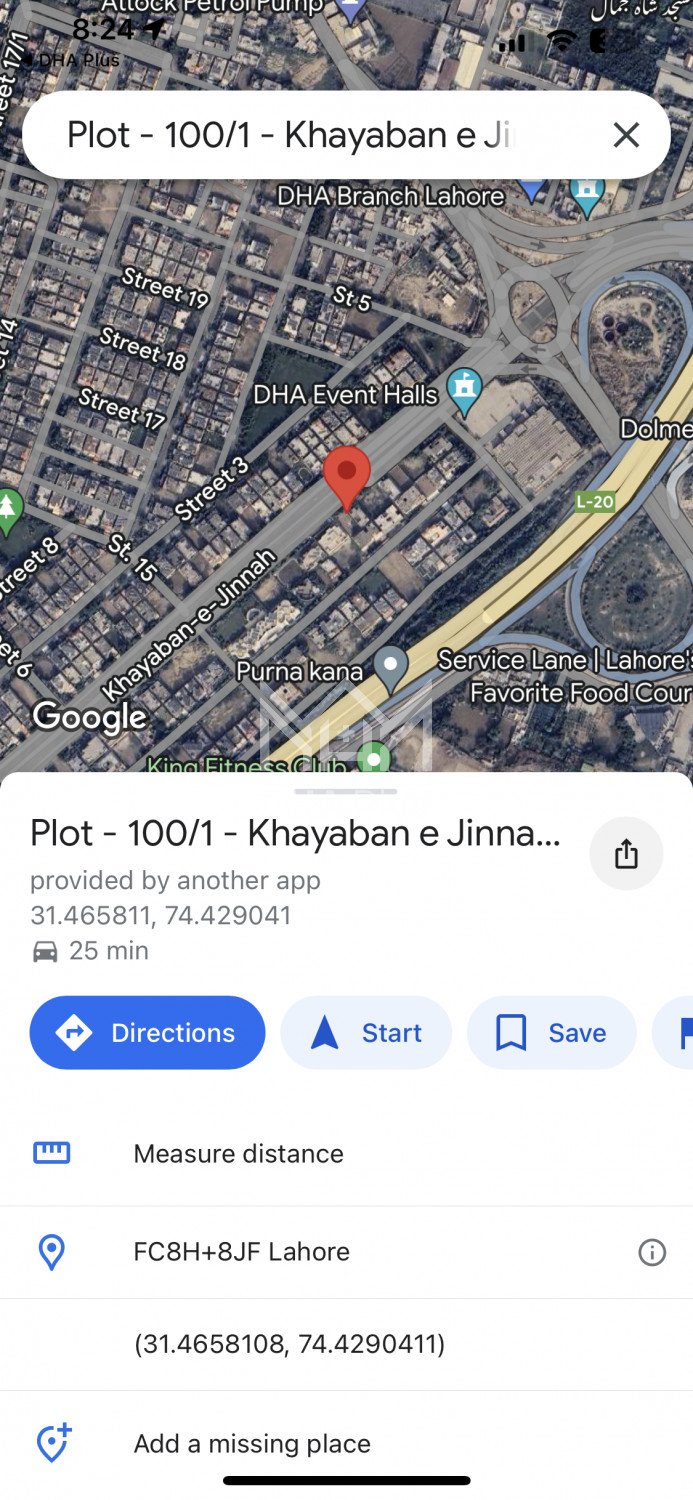Image resolution: width=693 pixels, height=1500 pixels.
Task: Choose Add a missing place
Action: coord(346,1443)
